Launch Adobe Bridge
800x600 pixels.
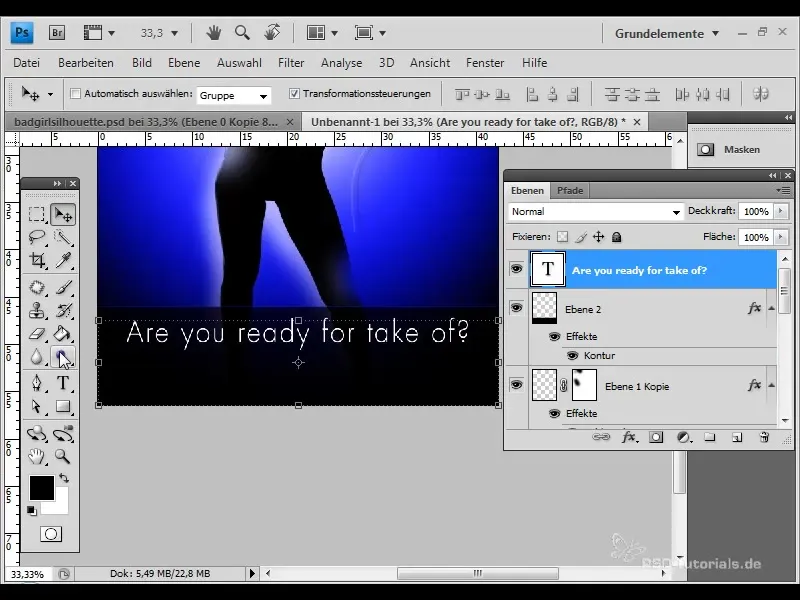pyautogui.click(x=57, y=33)
